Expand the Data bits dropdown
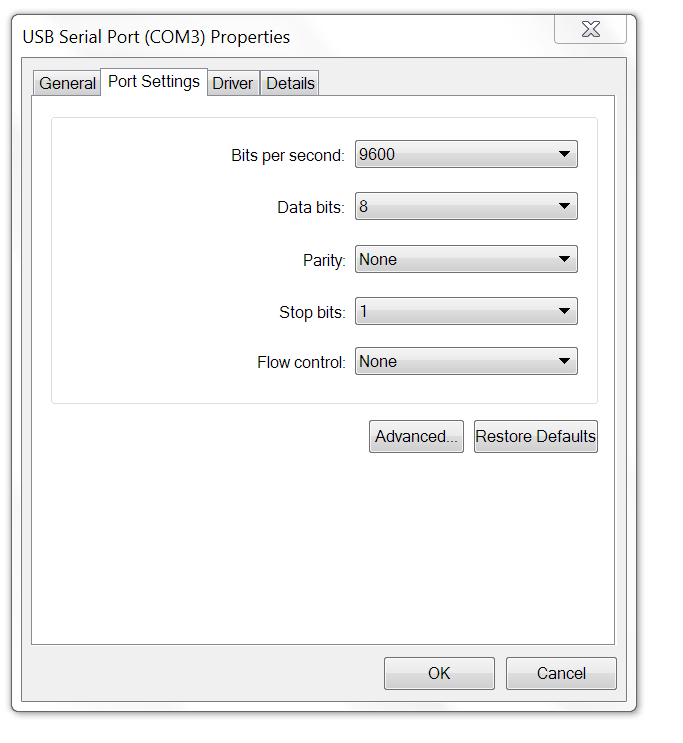The image size is (683, 743). click(x=466, y=206)
